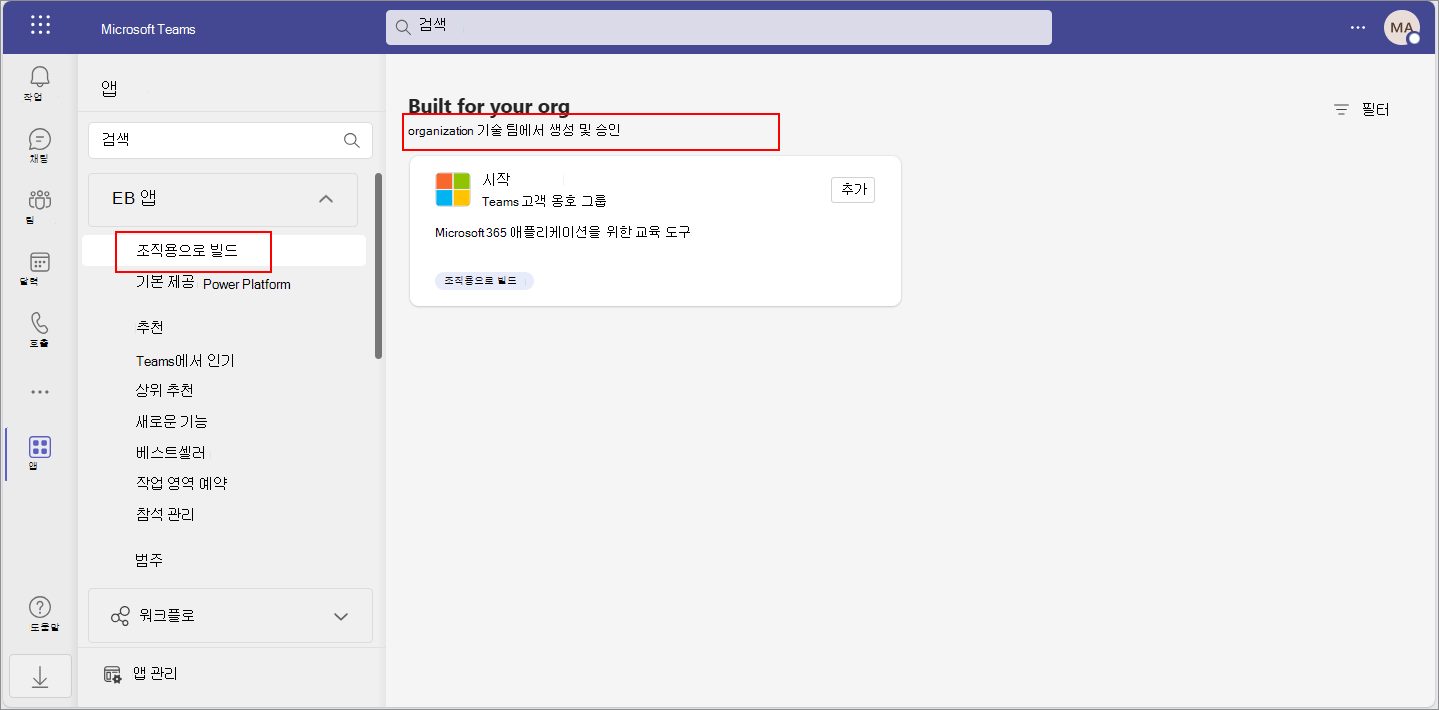Show more apps via the sidebar ellipsis
This screenshot has width=1439, height=710.
click(40, 392)
